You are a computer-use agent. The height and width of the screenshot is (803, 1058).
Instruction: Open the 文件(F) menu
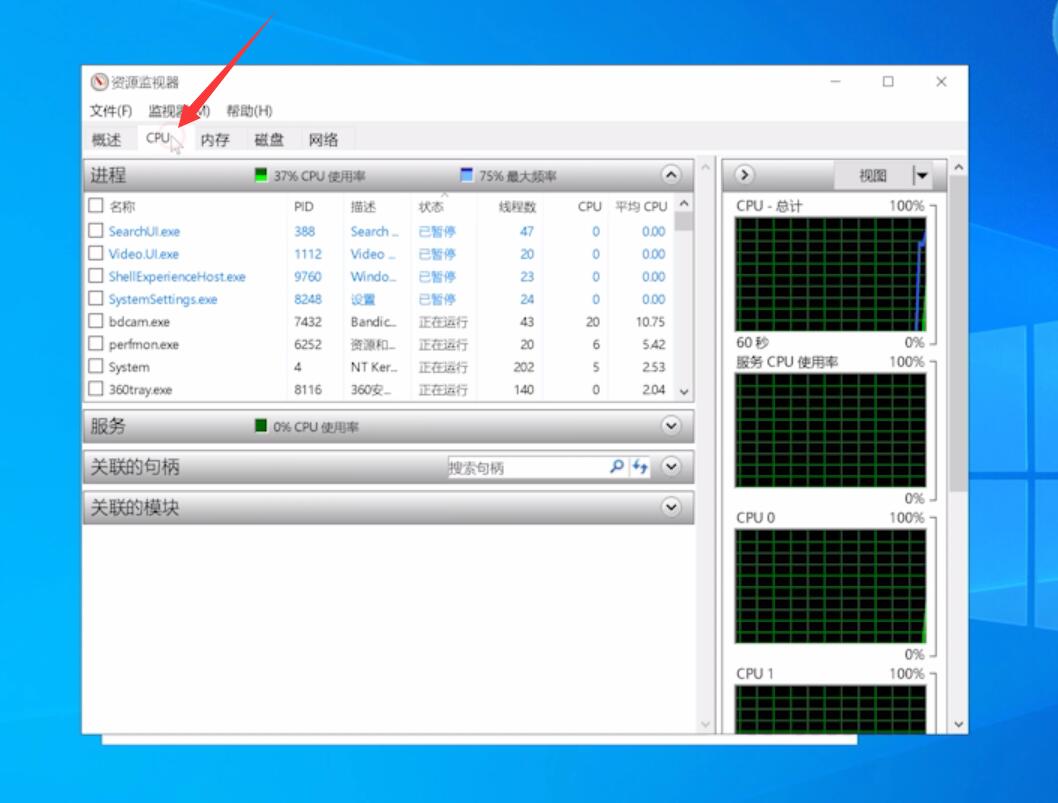tap(111, 111)
